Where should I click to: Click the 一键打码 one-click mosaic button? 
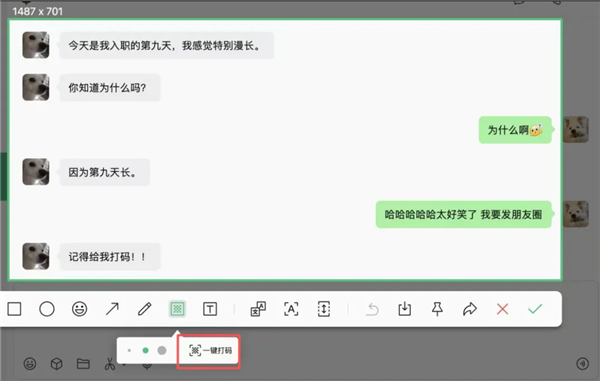click(210, 350)
